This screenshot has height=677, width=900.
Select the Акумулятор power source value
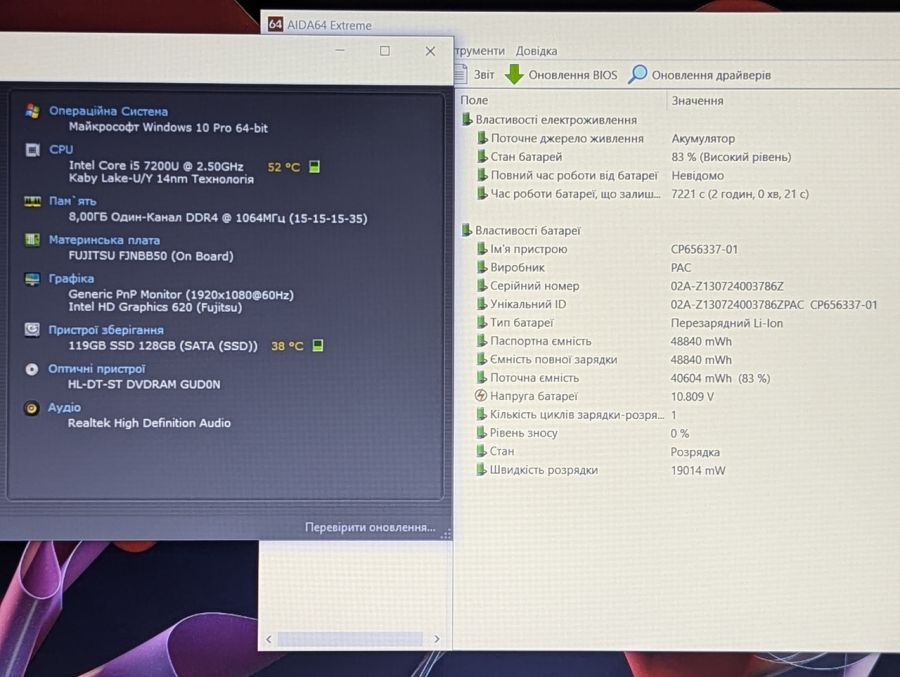[703, 138]
